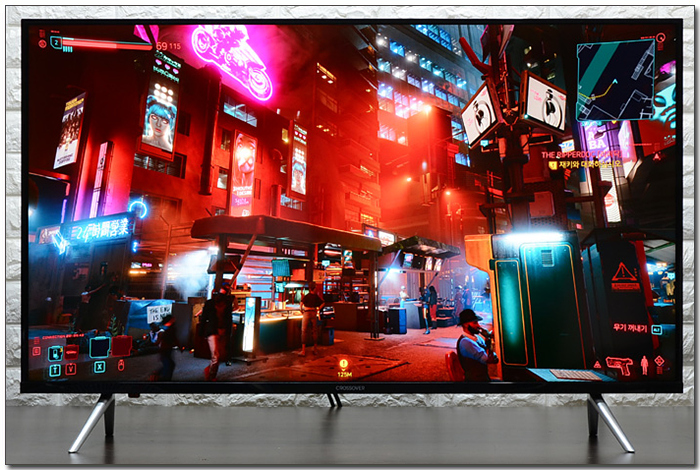Click the red health bar
The height and width of the screenshot is (470, 700).
[107, 44]
